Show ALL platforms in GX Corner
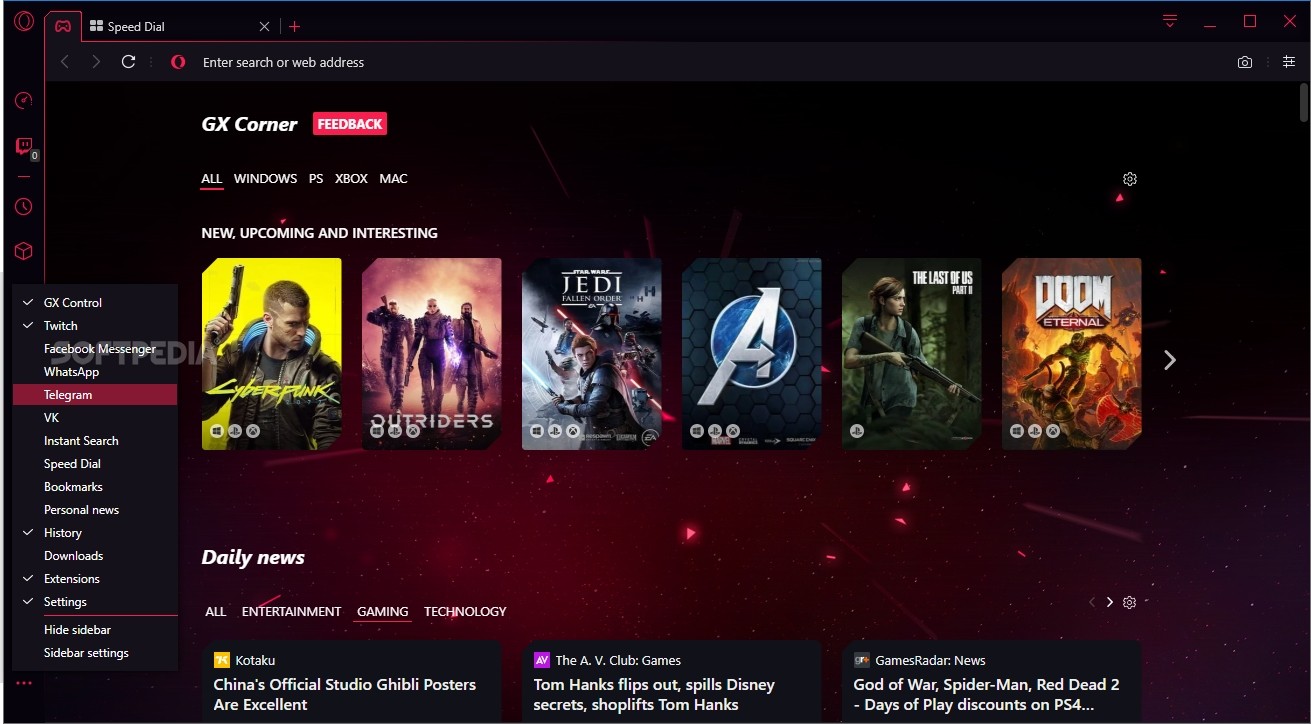Viewport: 1311px width, 724px height. point(211,179)
